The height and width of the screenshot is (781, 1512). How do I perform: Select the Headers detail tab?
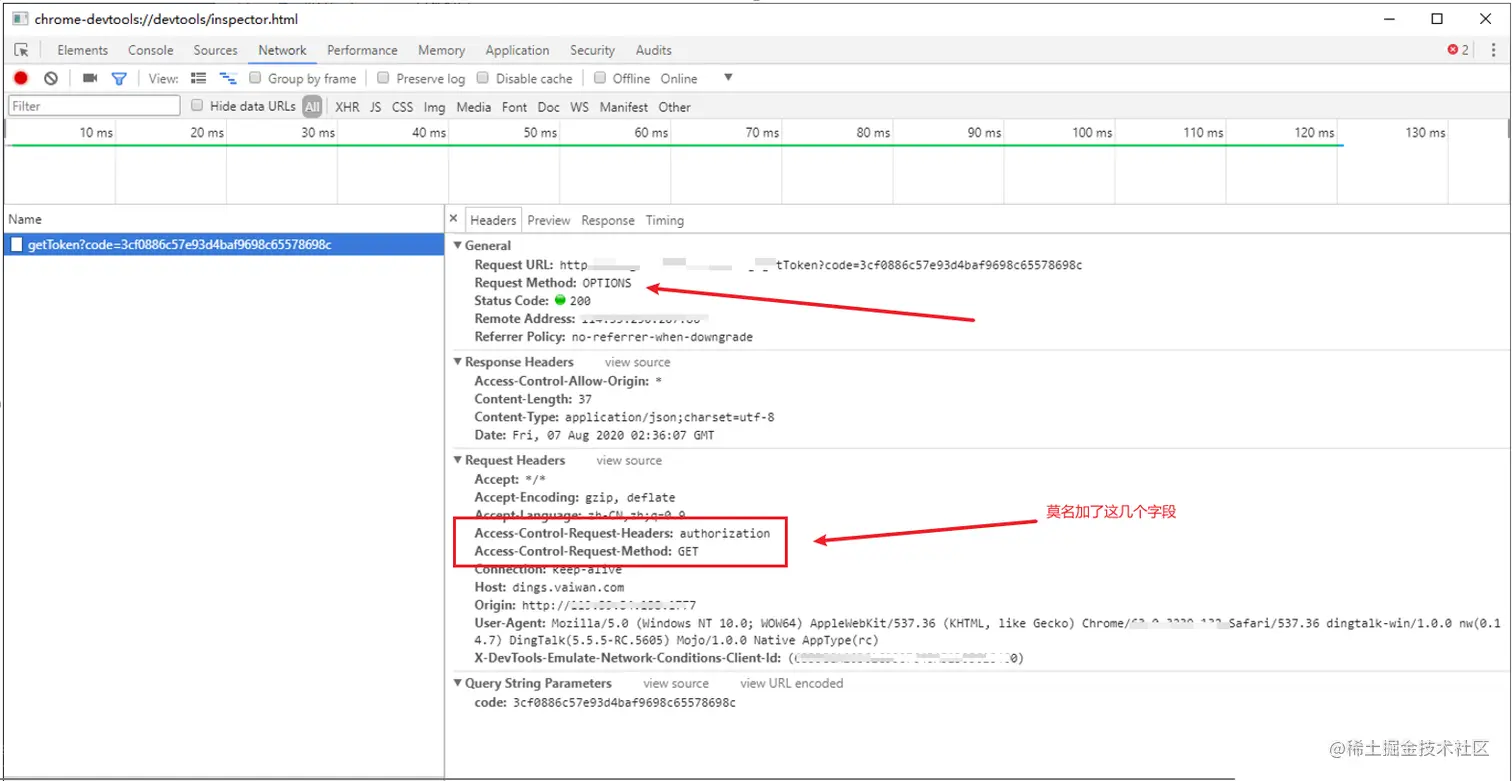coord(493,220)
